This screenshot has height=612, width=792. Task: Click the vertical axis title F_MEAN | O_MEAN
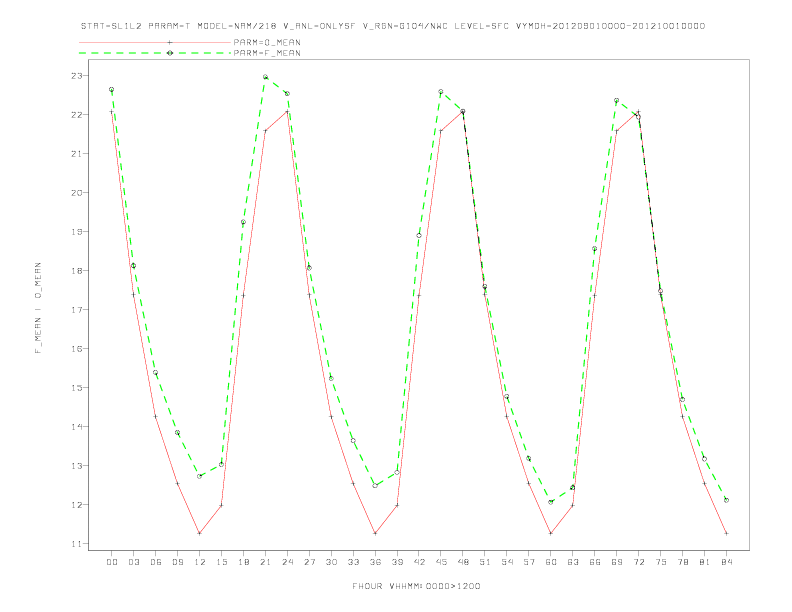click(x=38, y=308)
